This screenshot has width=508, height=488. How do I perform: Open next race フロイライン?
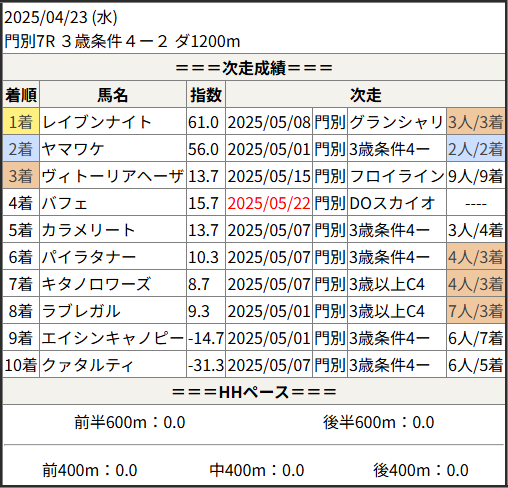(x=397, y=176)
